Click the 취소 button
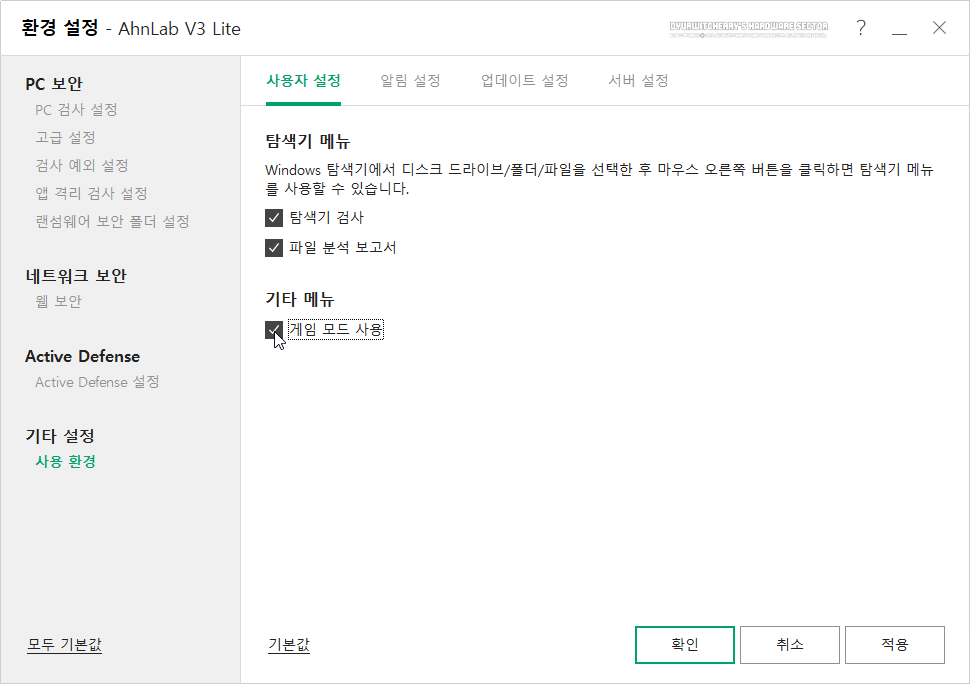The height and width of the screenshot is (684, 970). [790, 645]
